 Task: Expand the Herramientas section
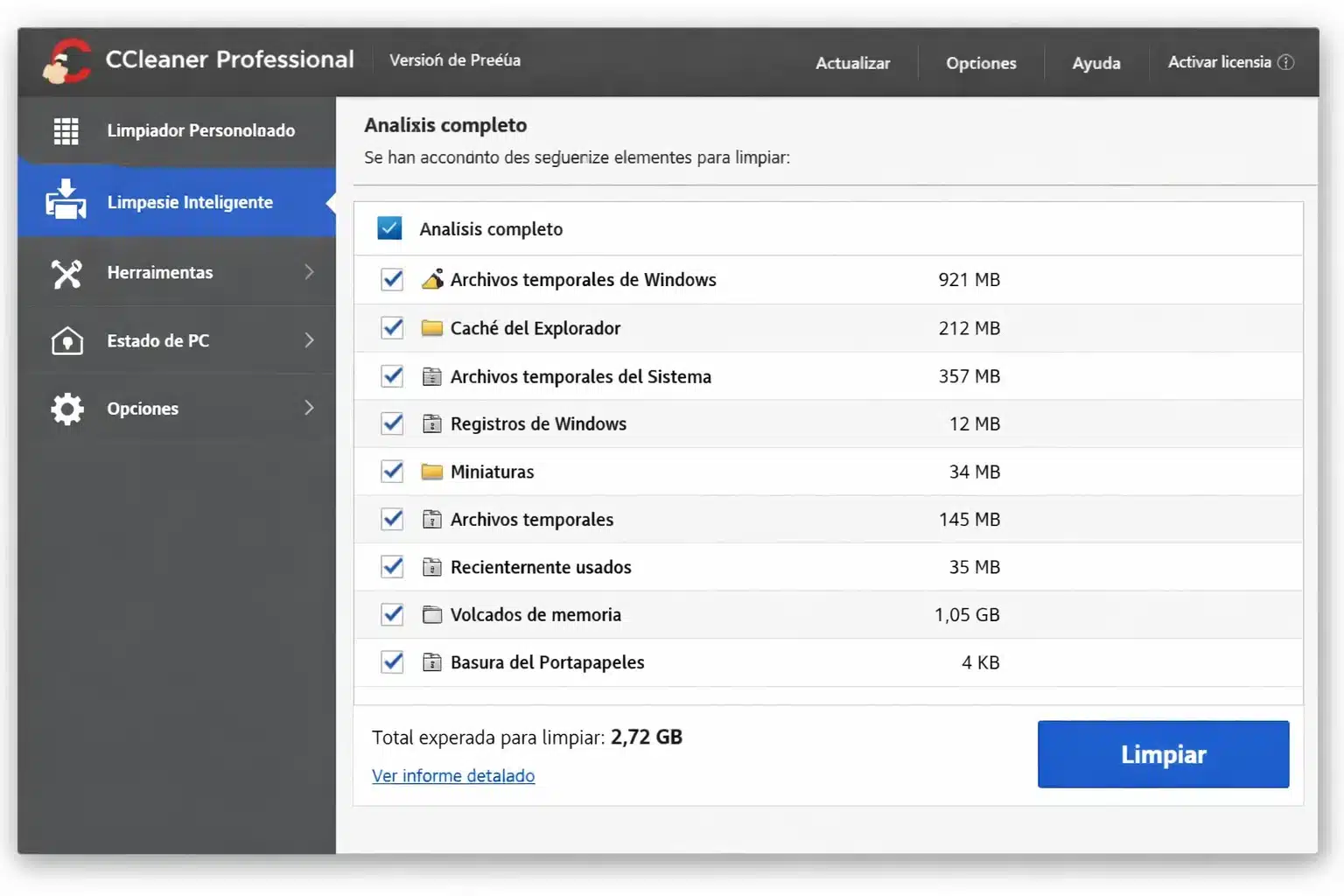pos(310,272)
